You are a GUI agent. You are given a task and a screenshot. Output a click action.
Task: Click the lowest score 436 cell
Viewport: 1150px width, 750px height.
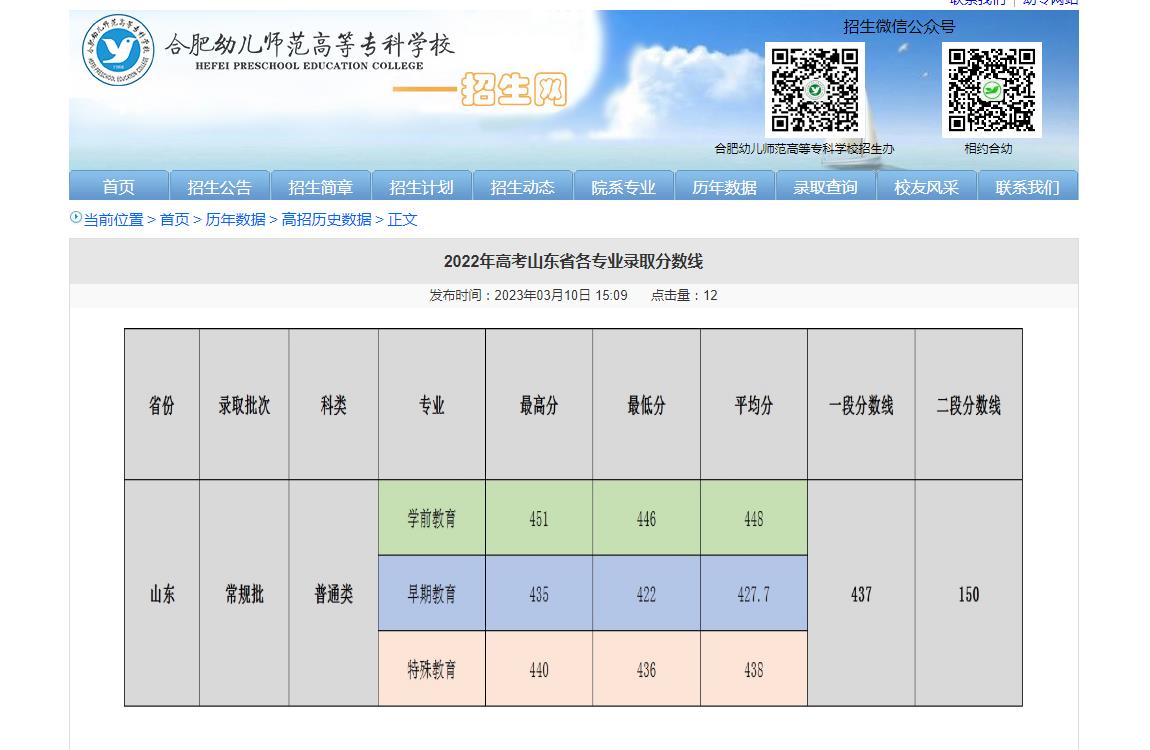point(646,669)
